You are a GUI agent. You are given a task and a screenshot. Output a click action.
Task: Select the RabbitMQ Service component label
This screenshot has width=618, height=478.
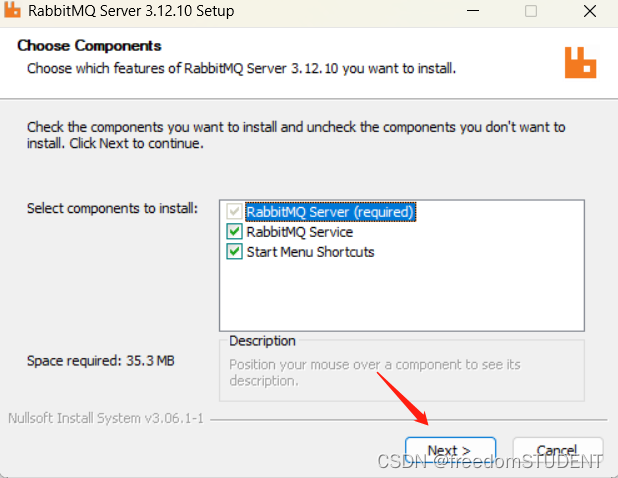click(299, 232)
